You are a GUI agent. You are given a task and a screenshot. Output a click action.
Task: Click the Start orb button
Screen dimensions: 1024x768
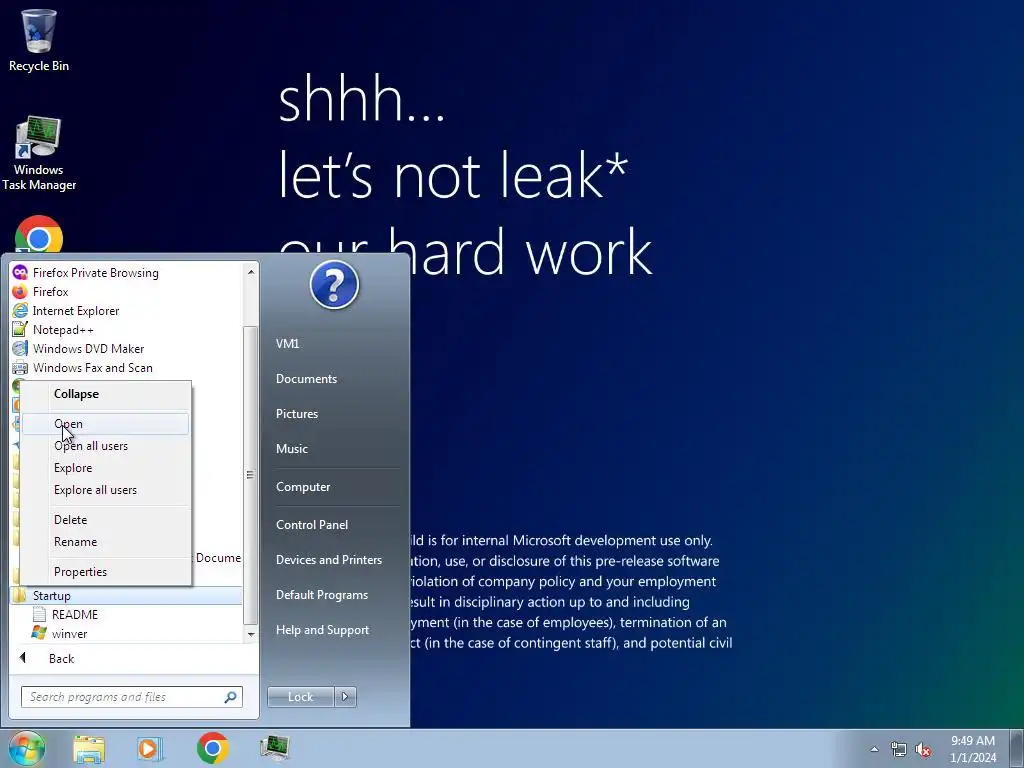26,748
